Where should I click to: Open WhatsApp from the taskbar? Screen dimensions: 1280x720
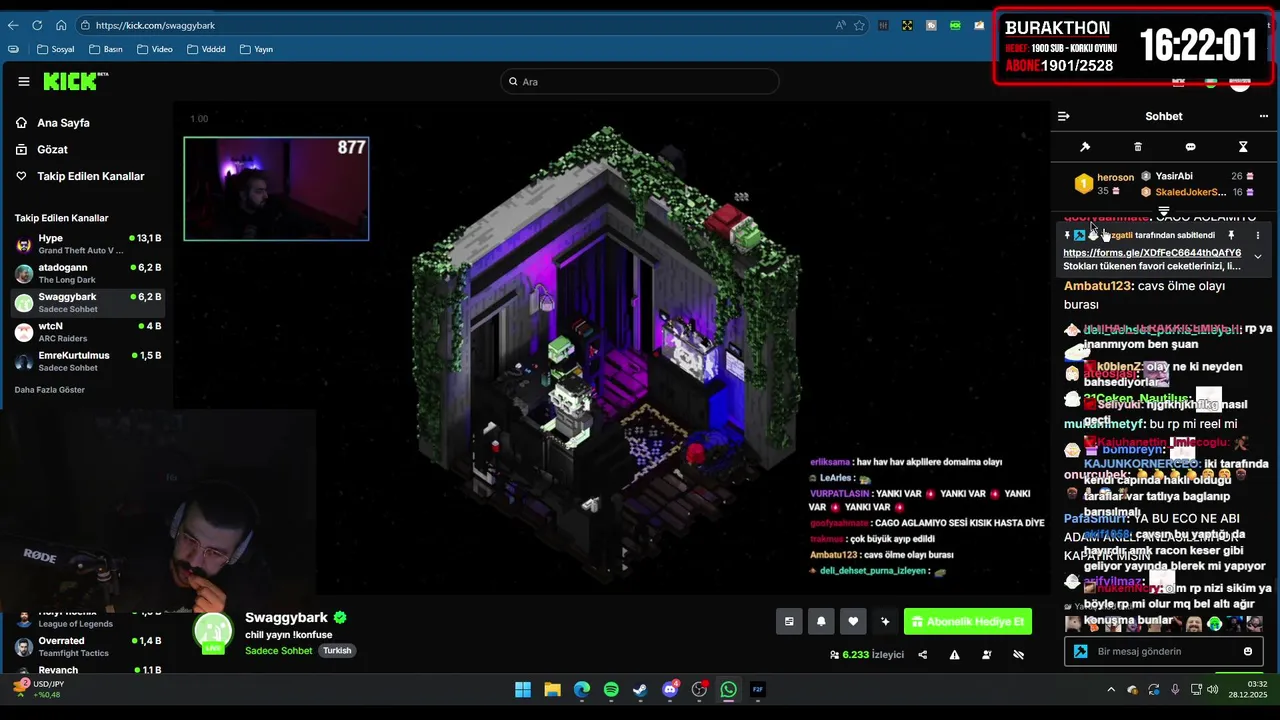[x=728, y=690]
